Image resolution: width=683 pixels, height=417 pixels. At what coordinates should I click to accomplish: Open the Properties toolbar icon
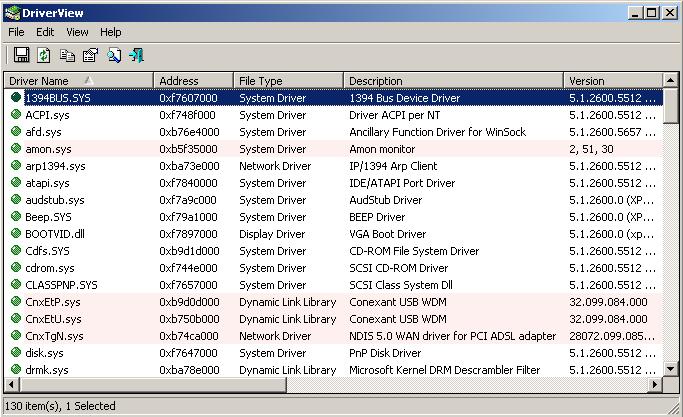tap(90, 55)
